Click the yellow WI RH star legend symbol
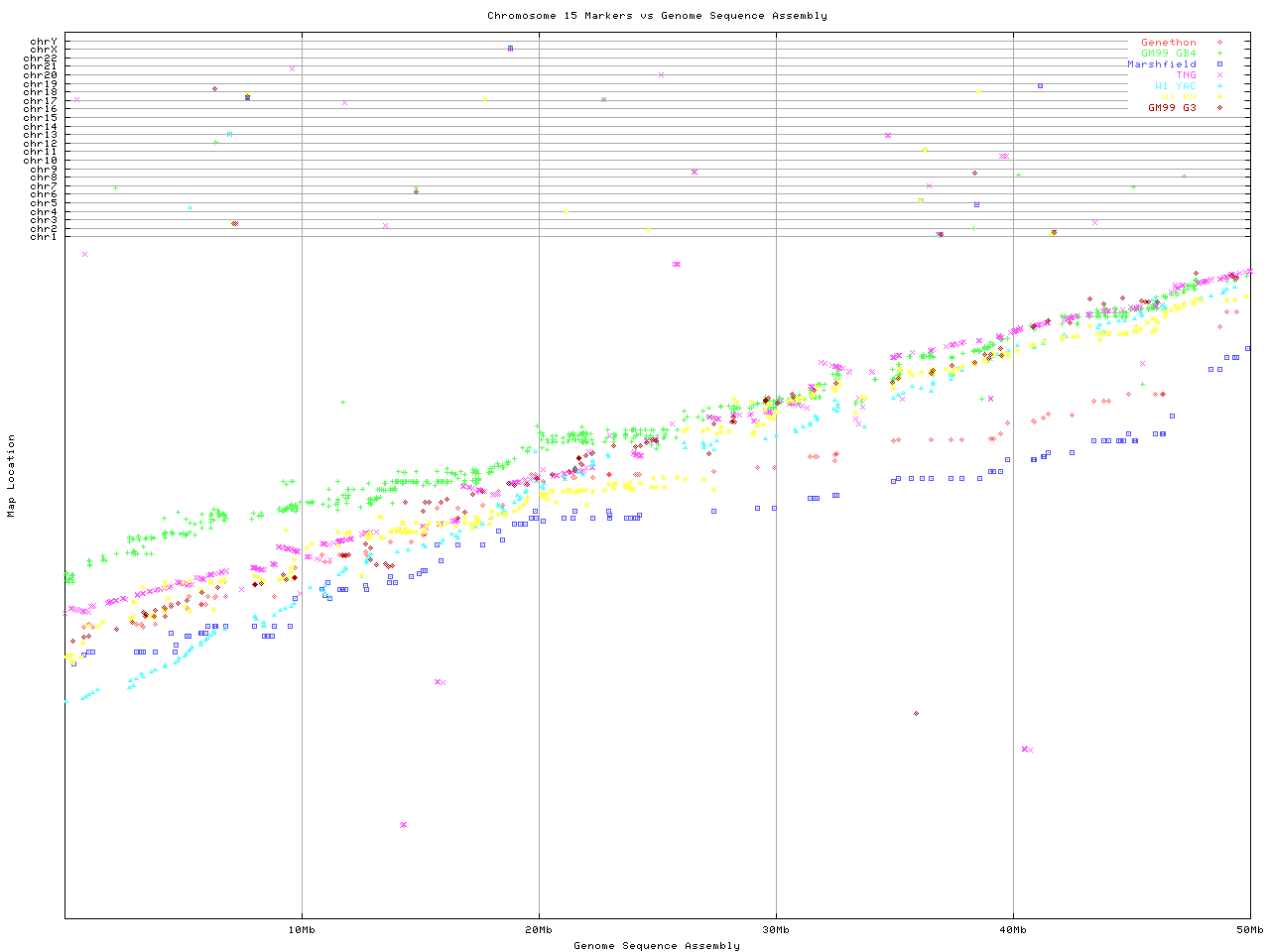This screenshot has width=1270, height=952. click(x=1219, y=97)
